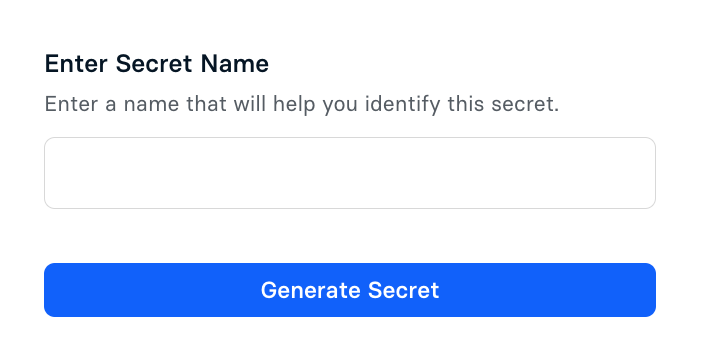Click the words 'a name' in the gray description
The height and width of the screenshot is (364, 704).
point(142,104)
